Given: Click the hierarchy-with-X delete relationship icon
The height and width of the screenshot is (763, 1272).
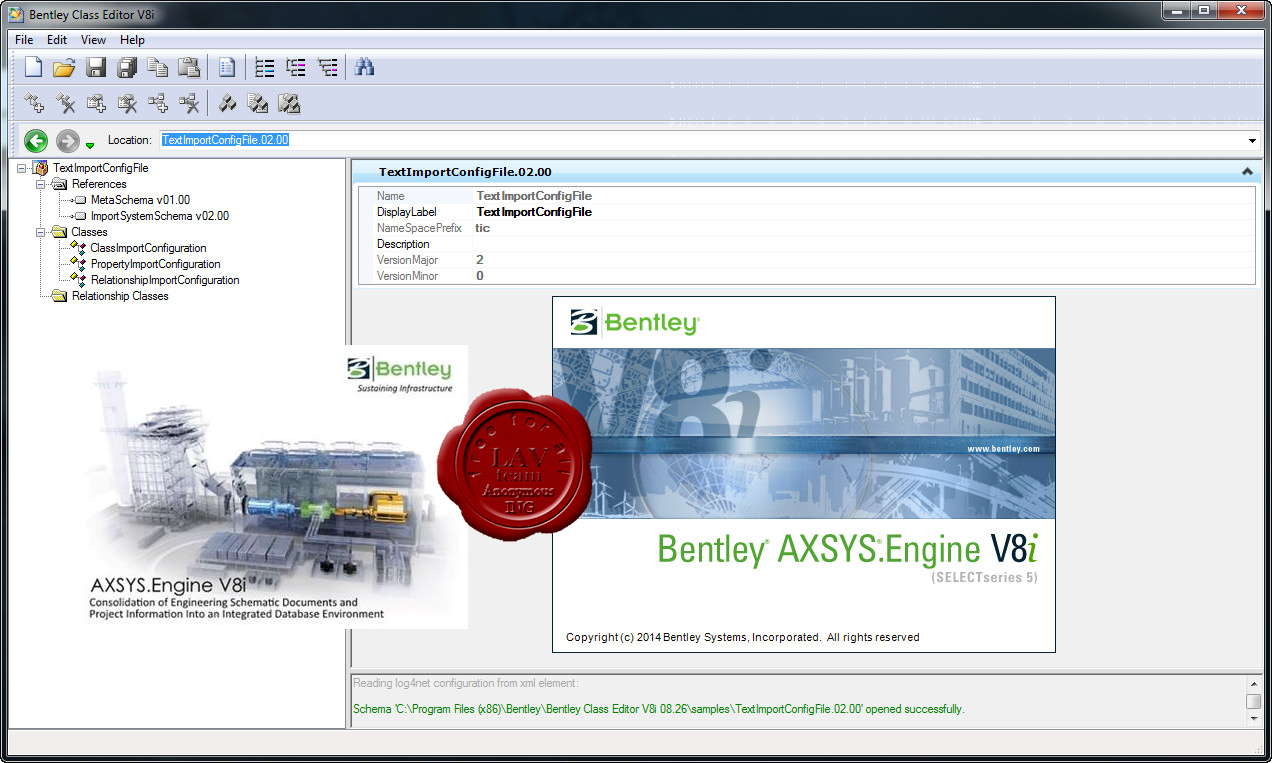Looking at the screenshot, I should (x=189, y=103).
